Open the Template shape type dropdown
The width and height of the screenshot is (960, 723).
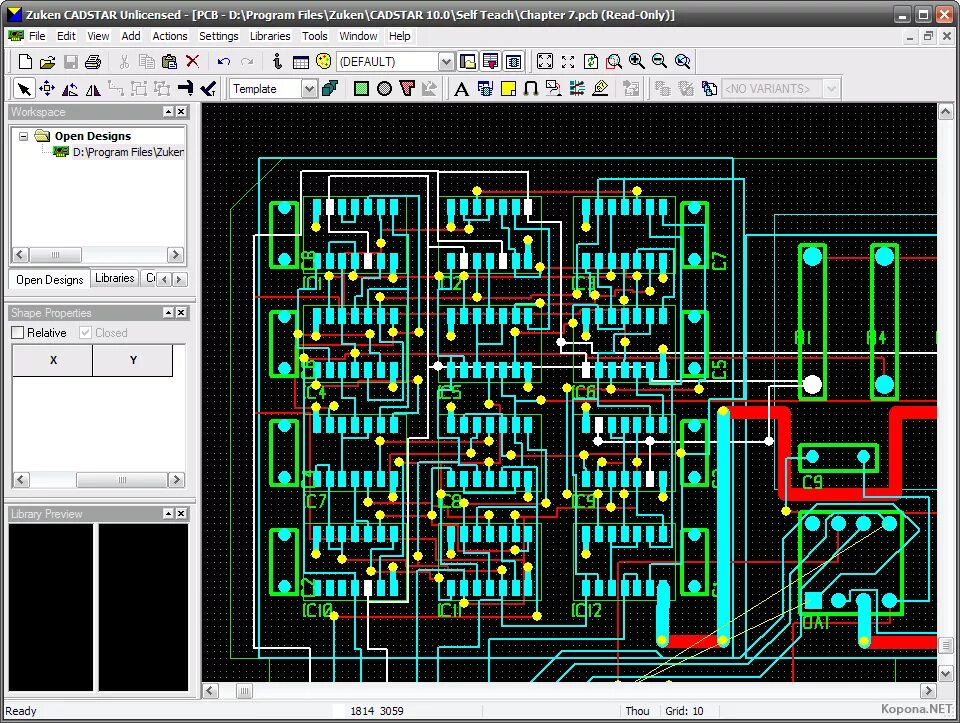(309, 89)
